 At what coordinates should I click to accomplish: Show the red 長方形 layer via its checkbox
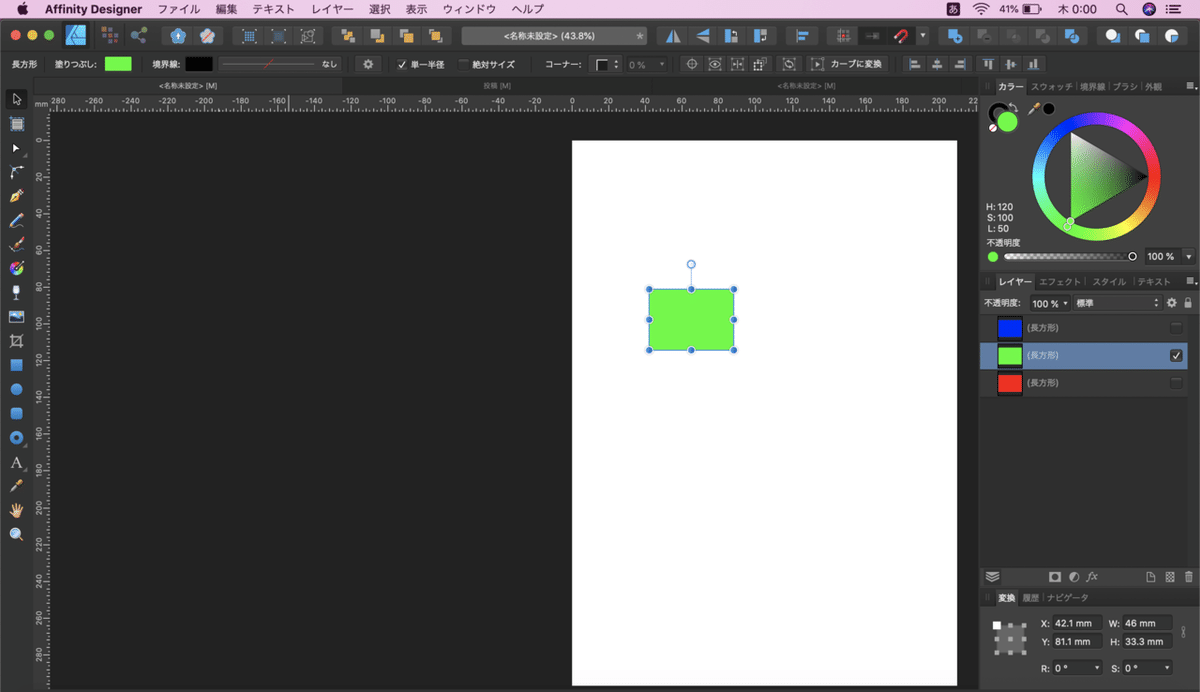(x=1176, y=383)
